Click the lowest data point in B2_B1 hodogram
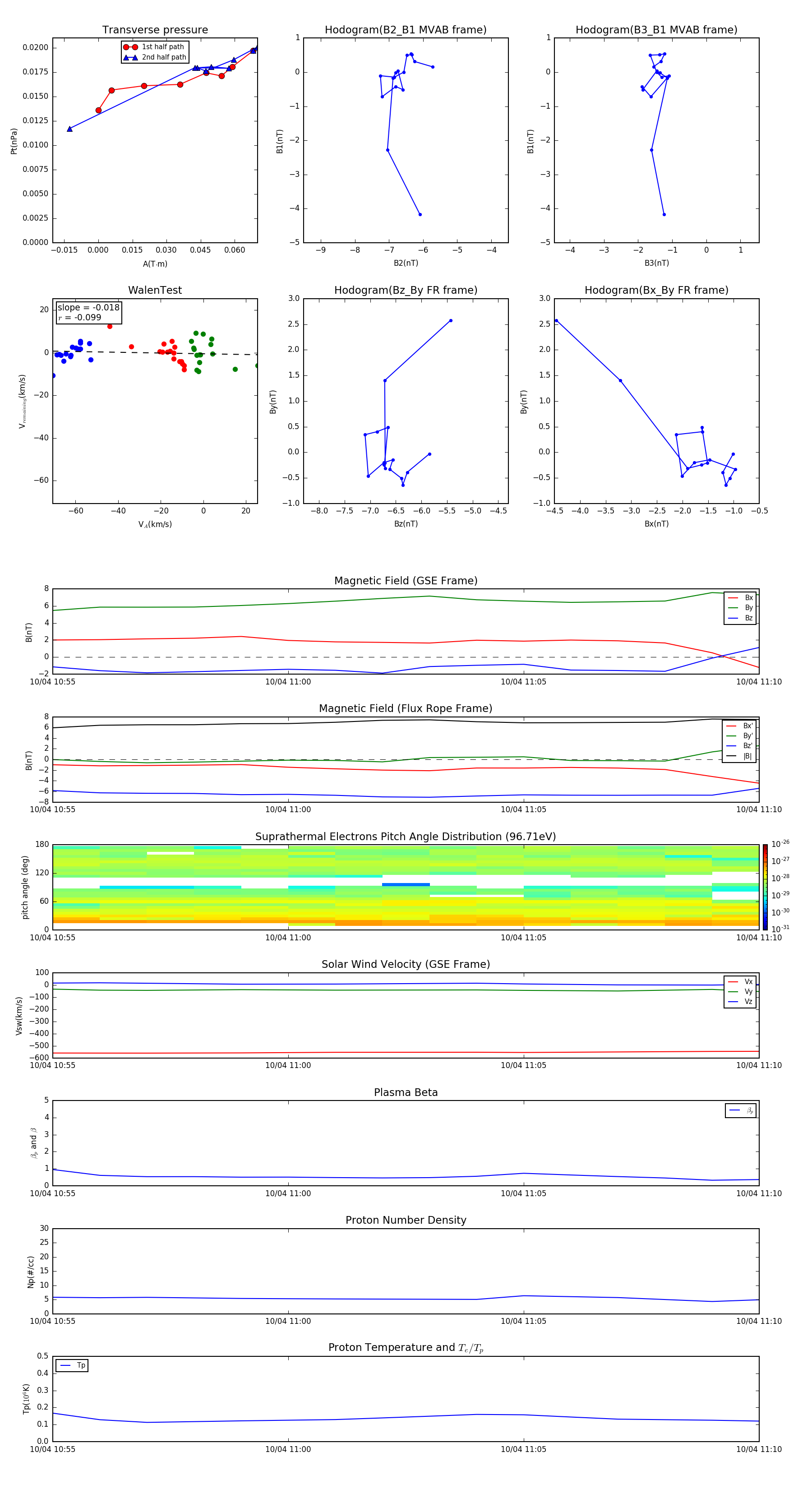This screenshot has width=812, height=1489. point(420,214)
